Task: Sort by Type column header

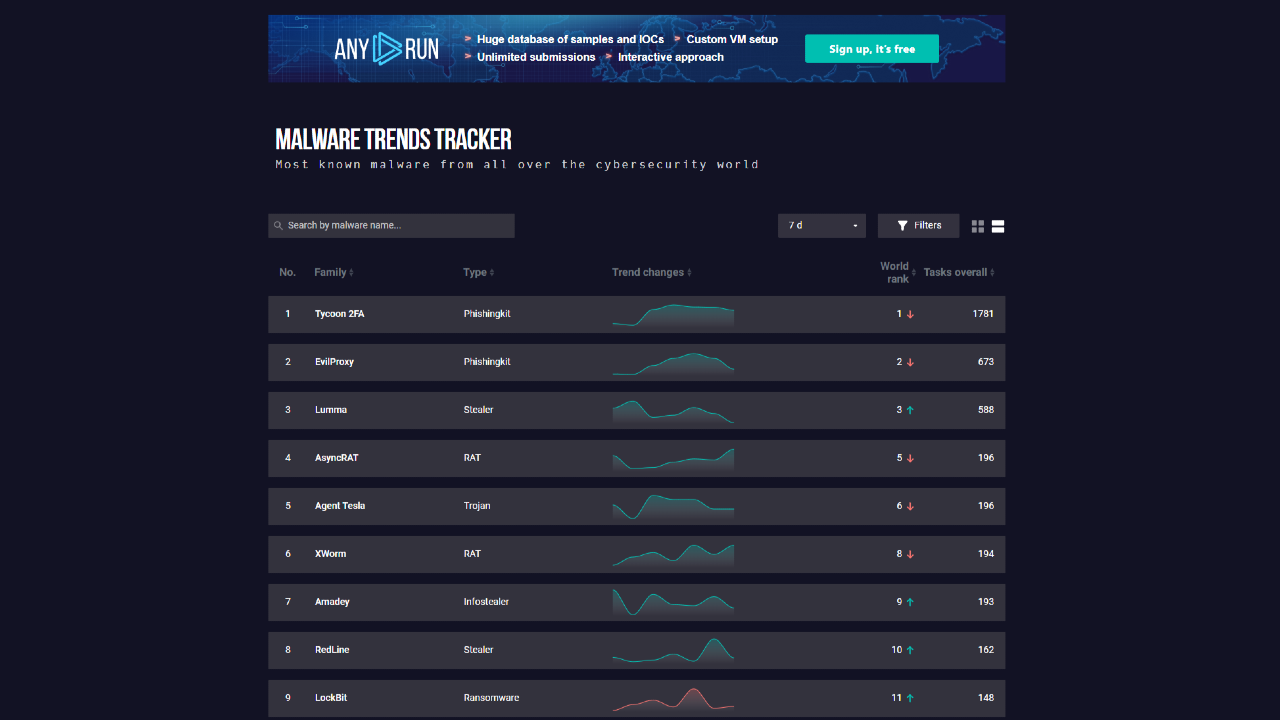Action: tap(479, 272)
